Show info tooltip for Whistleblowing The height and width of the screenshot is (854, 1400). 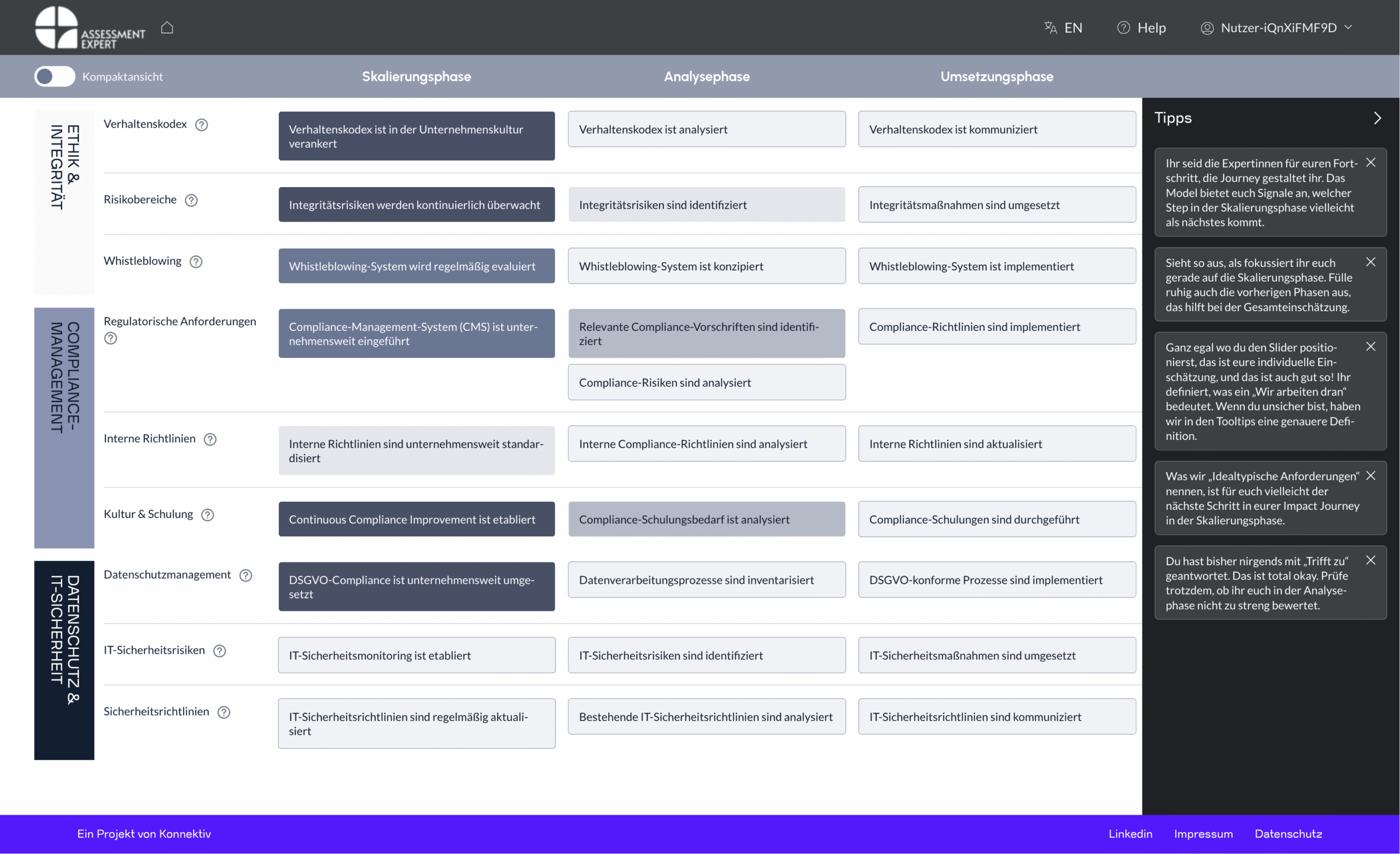pyautogui.click(x=195, y=262)
